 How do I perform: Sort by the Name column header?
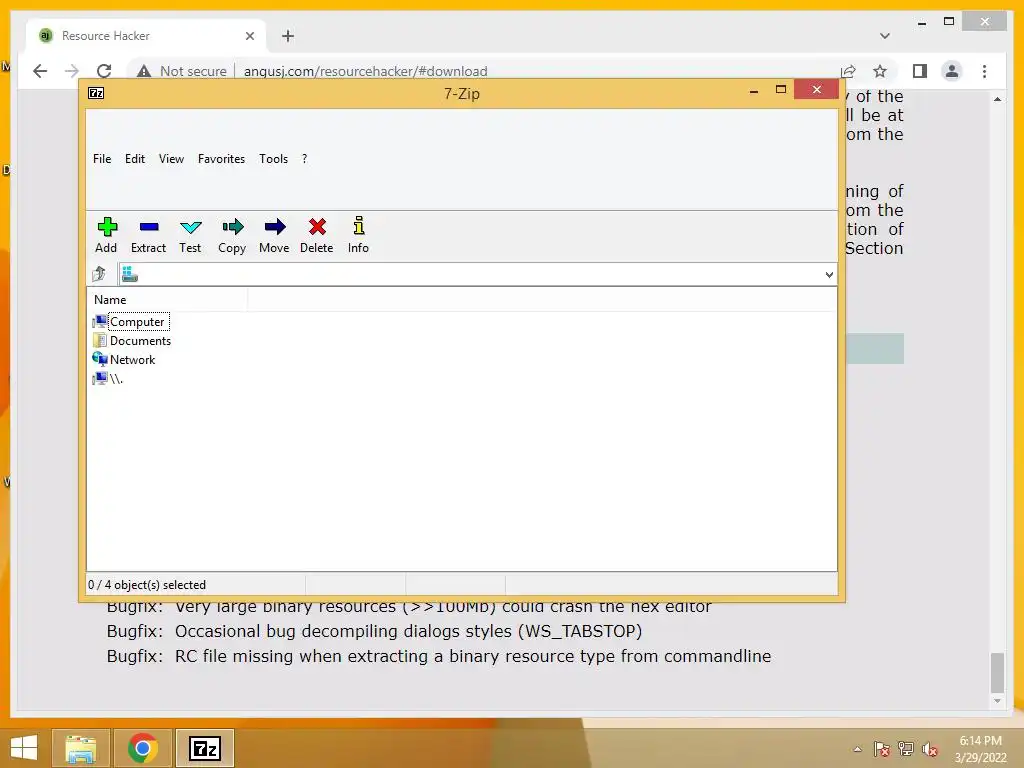168,300
